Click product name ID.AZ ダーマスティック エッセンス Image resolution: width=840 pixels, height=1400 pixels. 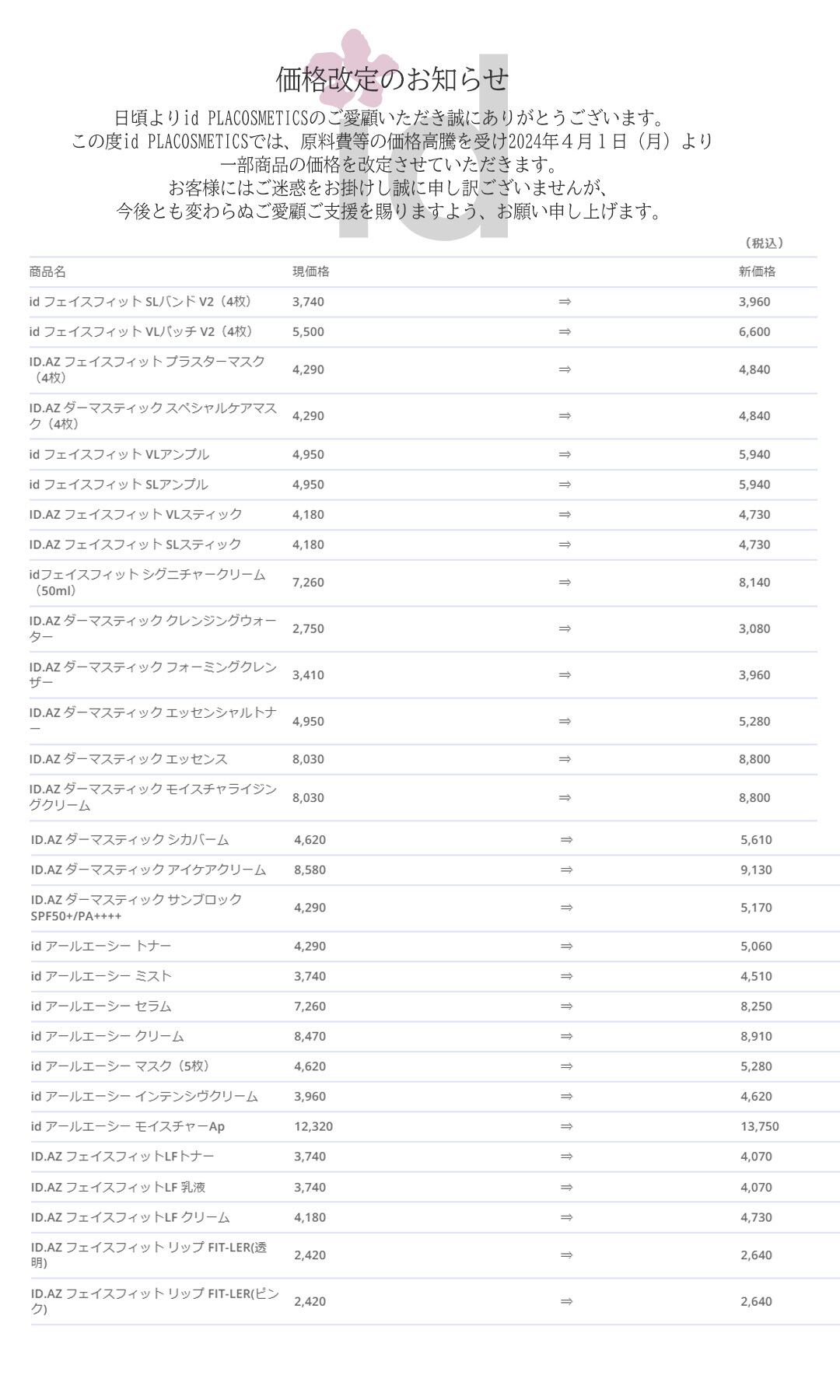coord(128,759)
